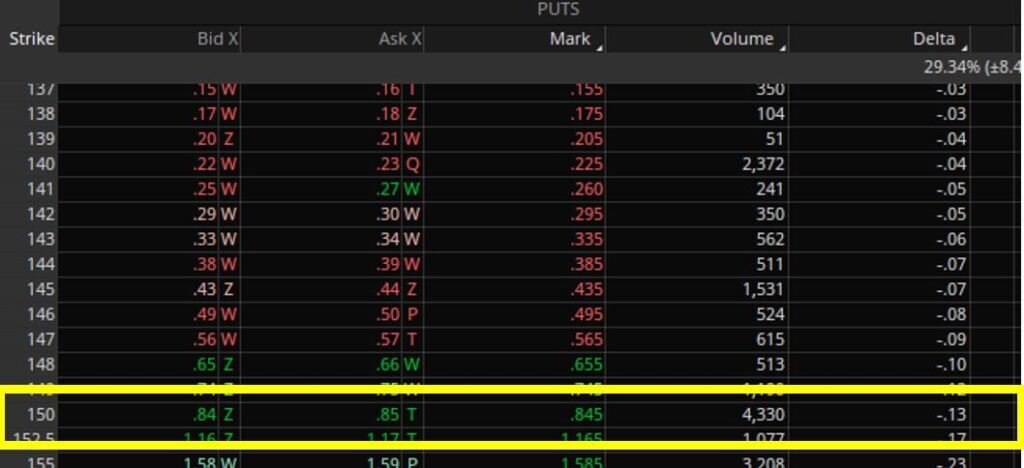Click the .57 ask at 147 strike
Viewport: 1024px width, 468px height.
pyautogui.click(x=387, y=339)
